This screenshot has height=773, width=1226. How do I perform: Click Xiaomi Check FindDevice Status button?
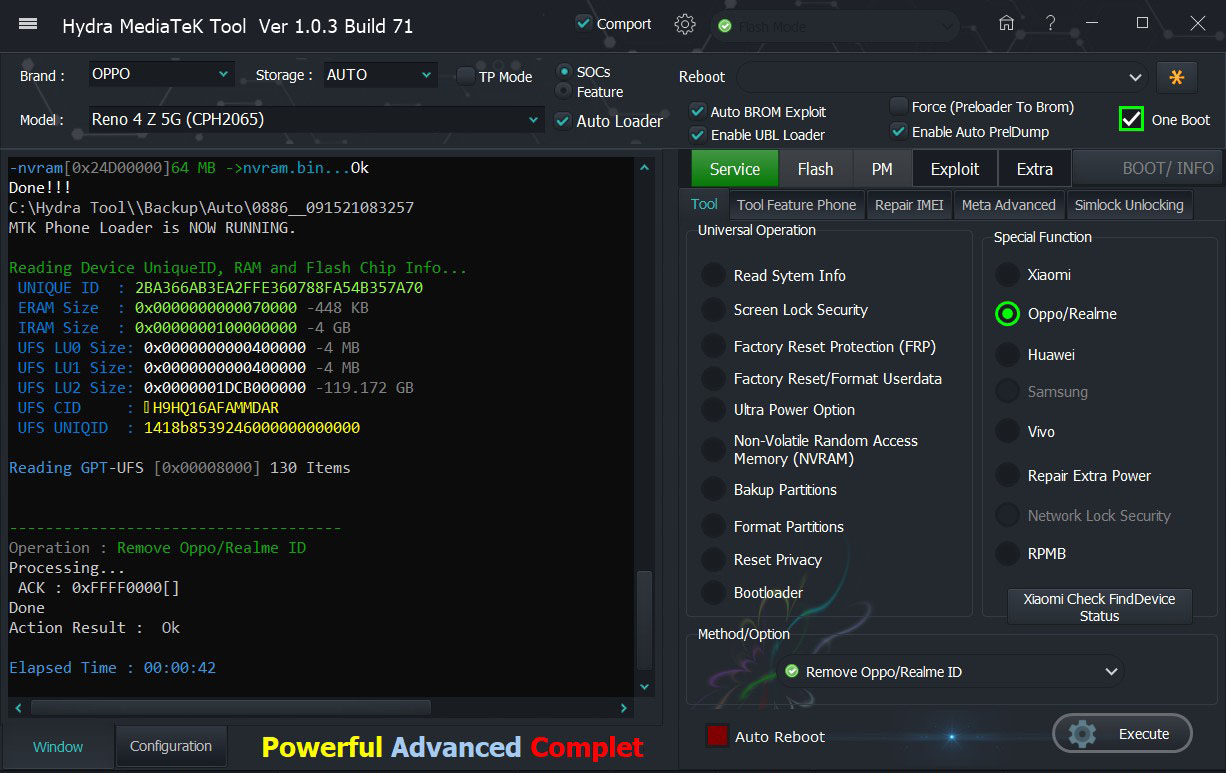[1099, 607]
